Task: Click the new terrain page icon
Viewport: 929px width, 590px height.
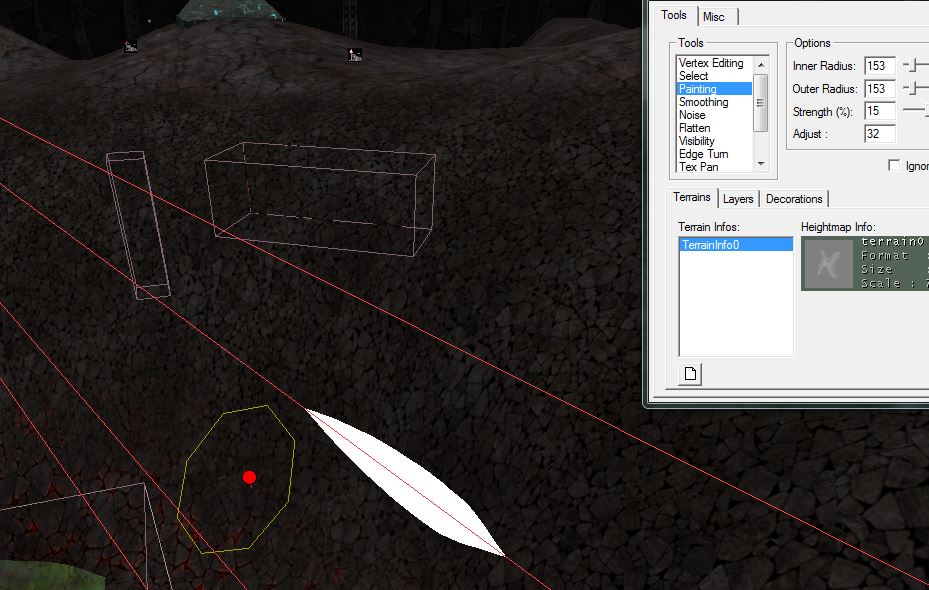Action: (688, 375)
